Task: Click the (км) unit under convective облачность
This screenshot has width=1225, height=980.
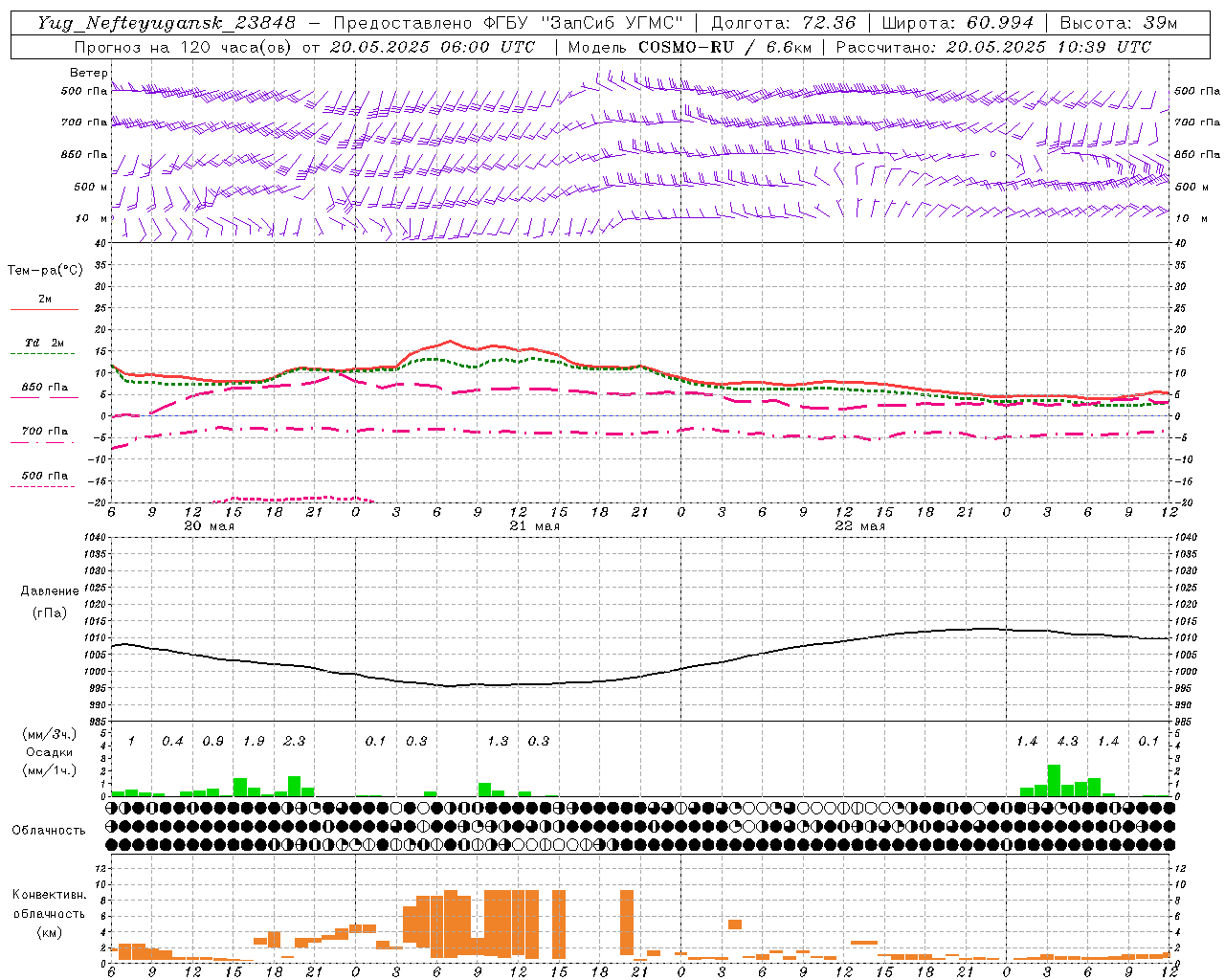Action: (49, 931)
